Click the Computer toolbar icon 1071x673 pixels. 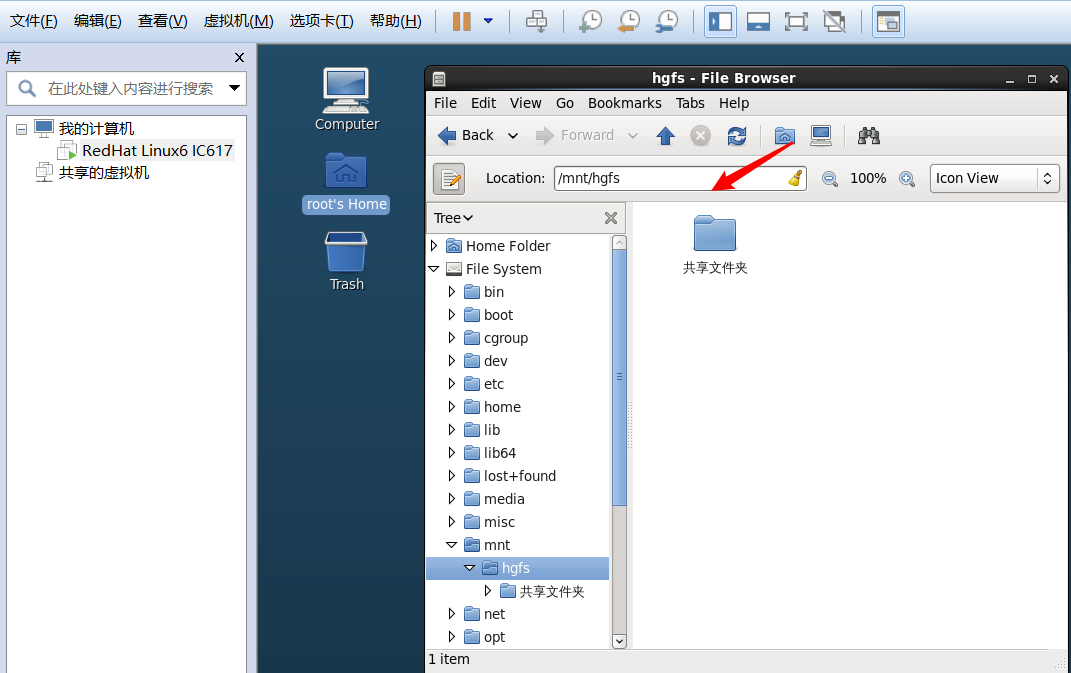pyautogui.click(x=821, y=135)
